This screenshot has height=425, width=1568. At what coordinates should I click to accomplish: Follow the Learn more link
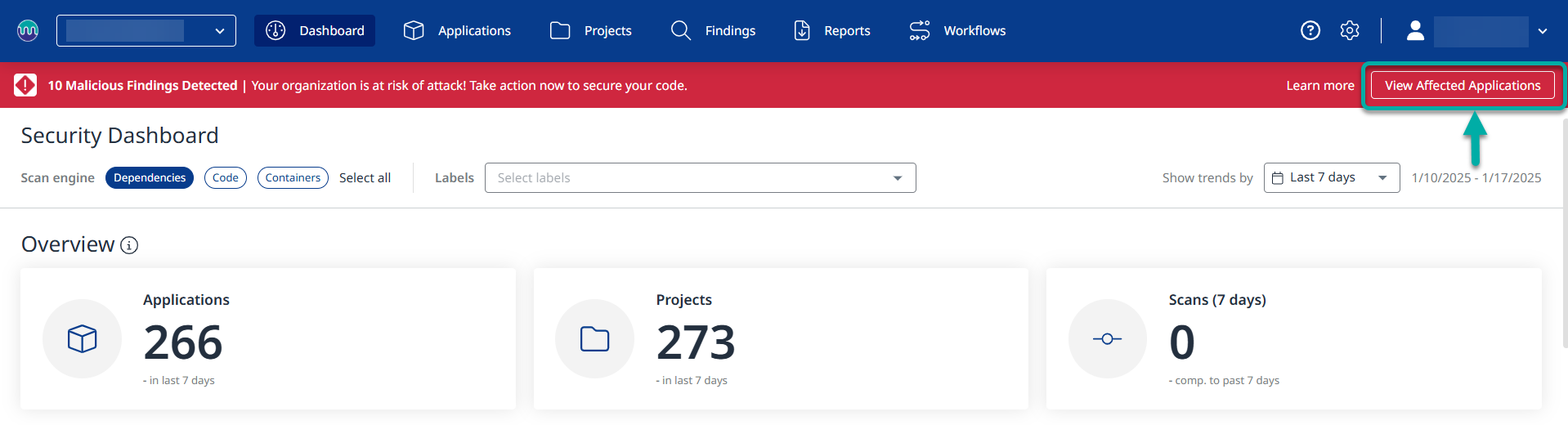pos(1319,86)
